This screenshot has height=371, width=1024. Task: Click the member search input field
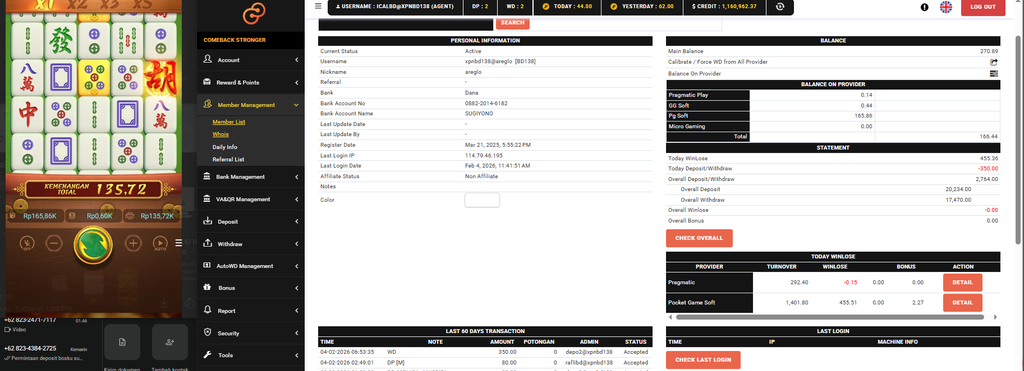406,24
